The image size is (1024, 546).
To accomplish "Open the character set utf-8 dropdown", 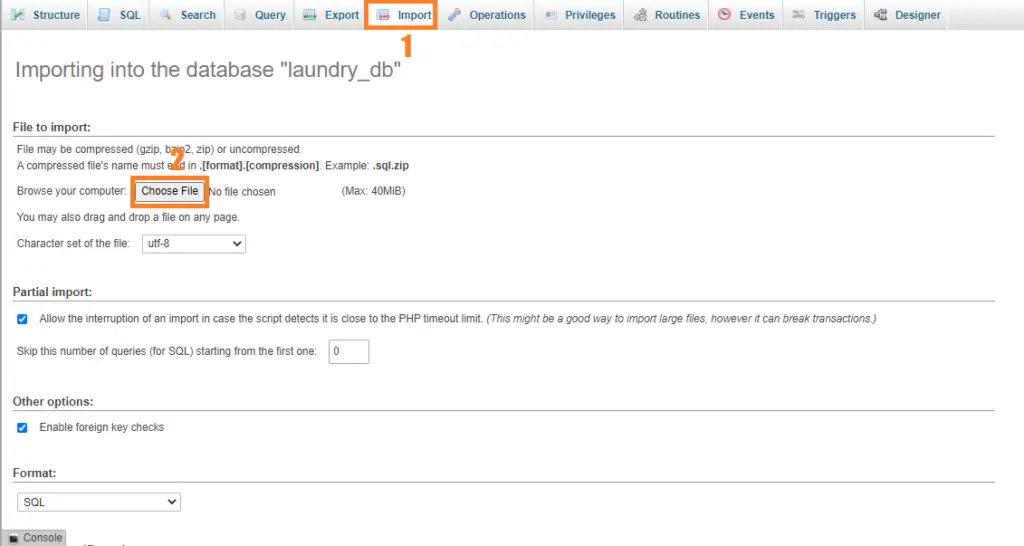I will pyautogui.click(x=191, y=243).
